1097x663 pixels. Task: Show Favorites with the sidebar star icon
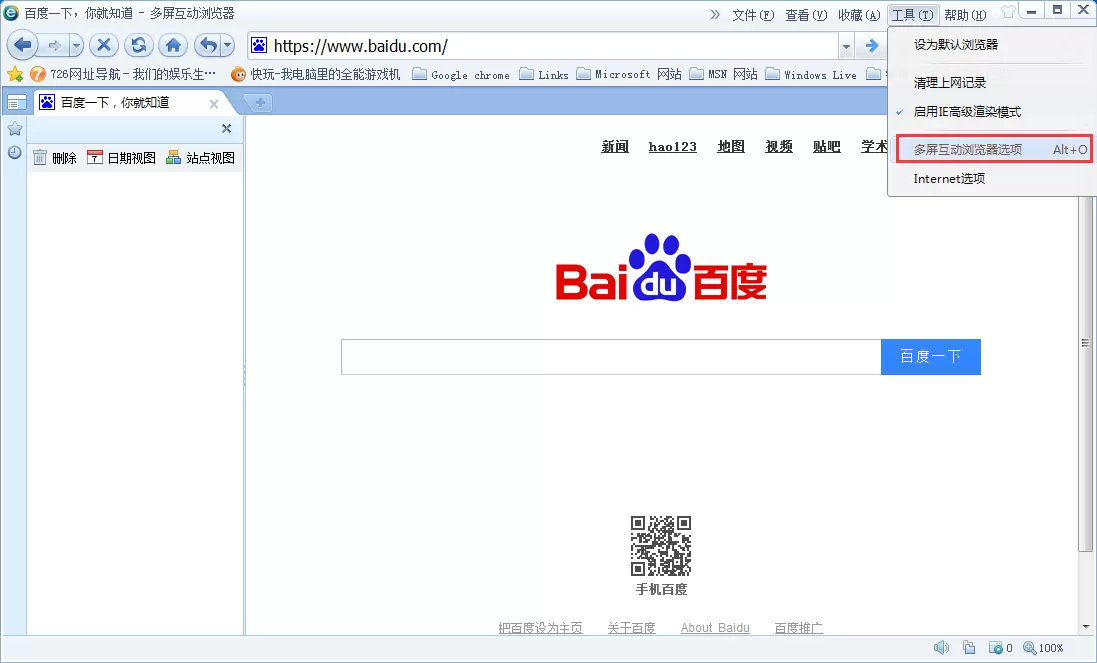[x=15, y=129]
